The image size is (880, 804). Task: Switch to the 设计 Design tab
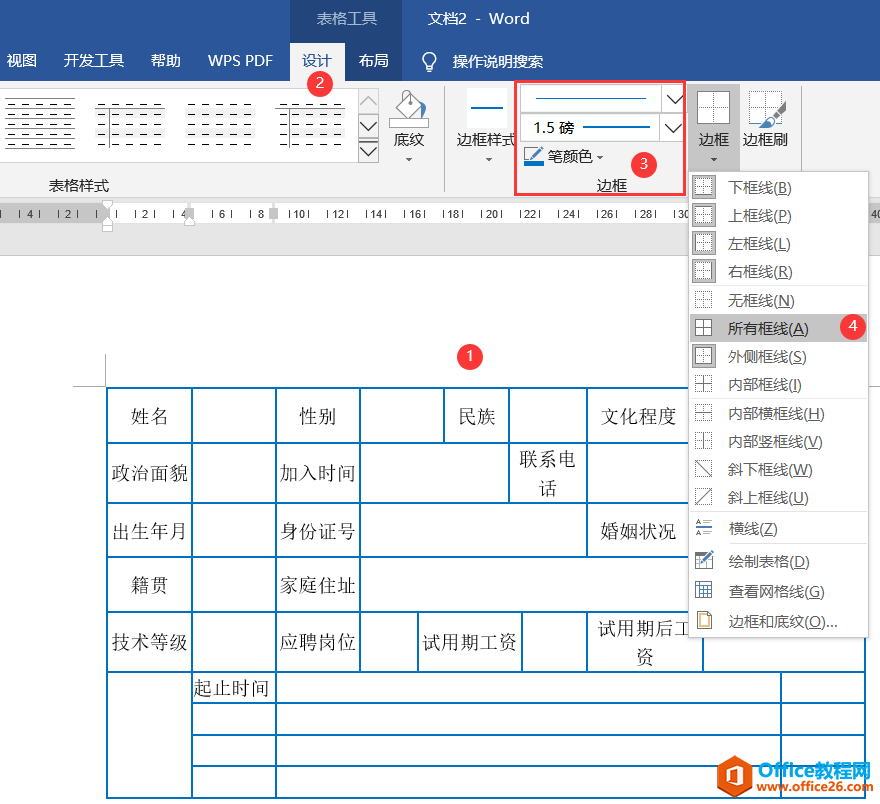[317, 61]
